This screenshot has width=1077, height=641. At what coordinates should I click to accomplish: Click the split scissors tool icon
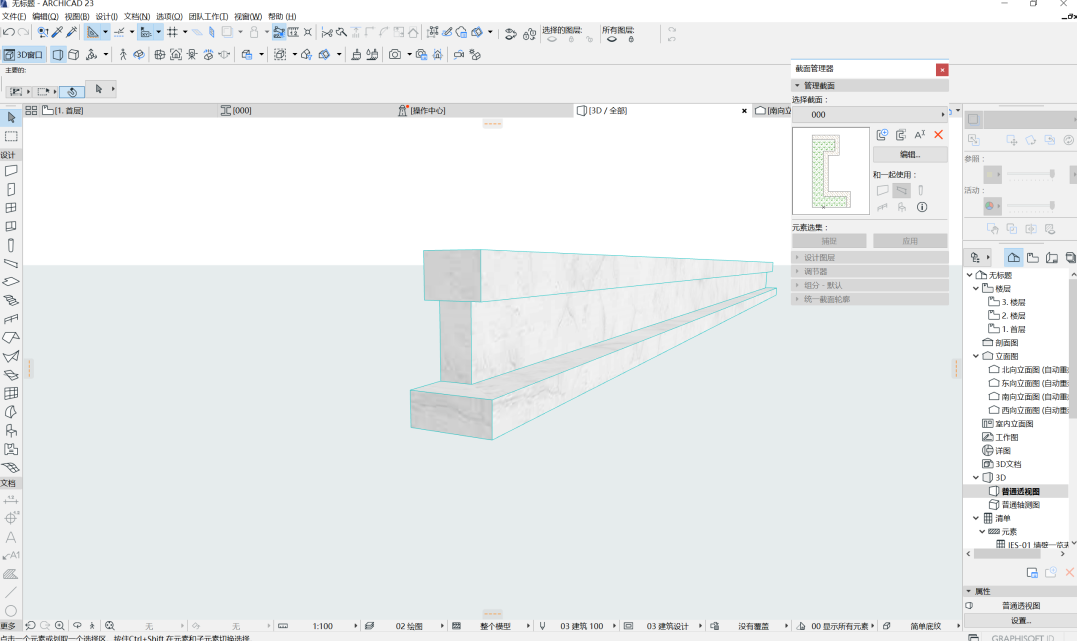click(x=327, y=32)
